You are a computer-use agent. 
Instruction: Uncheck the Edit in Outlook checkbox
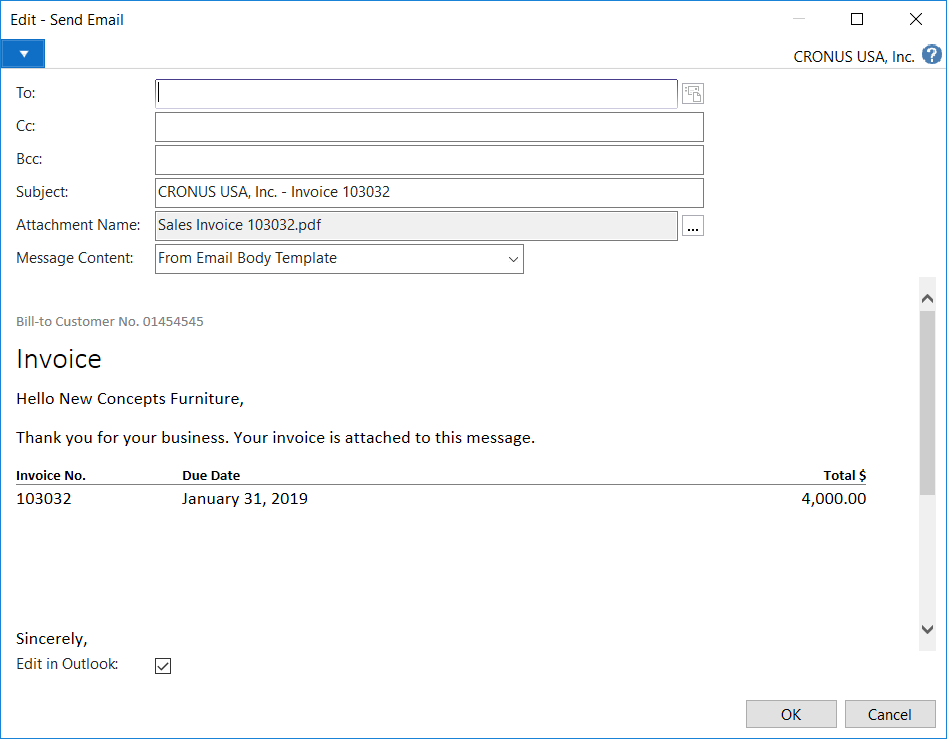pyautogui.click(x=163, y=666)
